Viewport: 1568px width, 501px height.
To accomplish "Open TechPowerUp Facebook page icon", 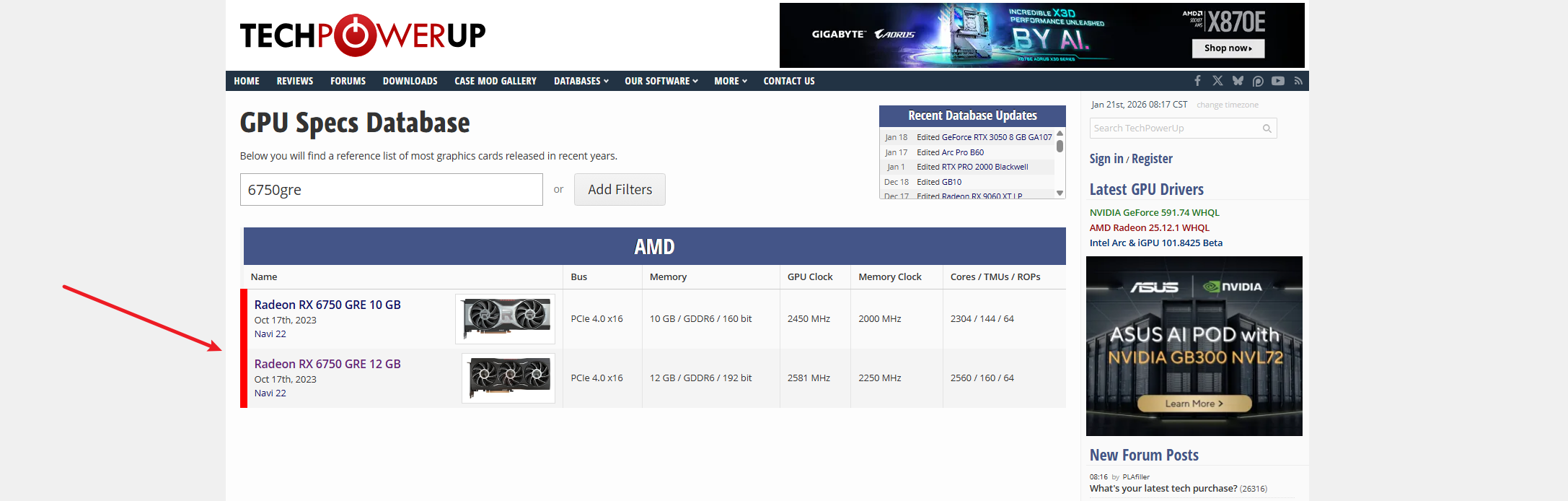I will [1197, 81].
